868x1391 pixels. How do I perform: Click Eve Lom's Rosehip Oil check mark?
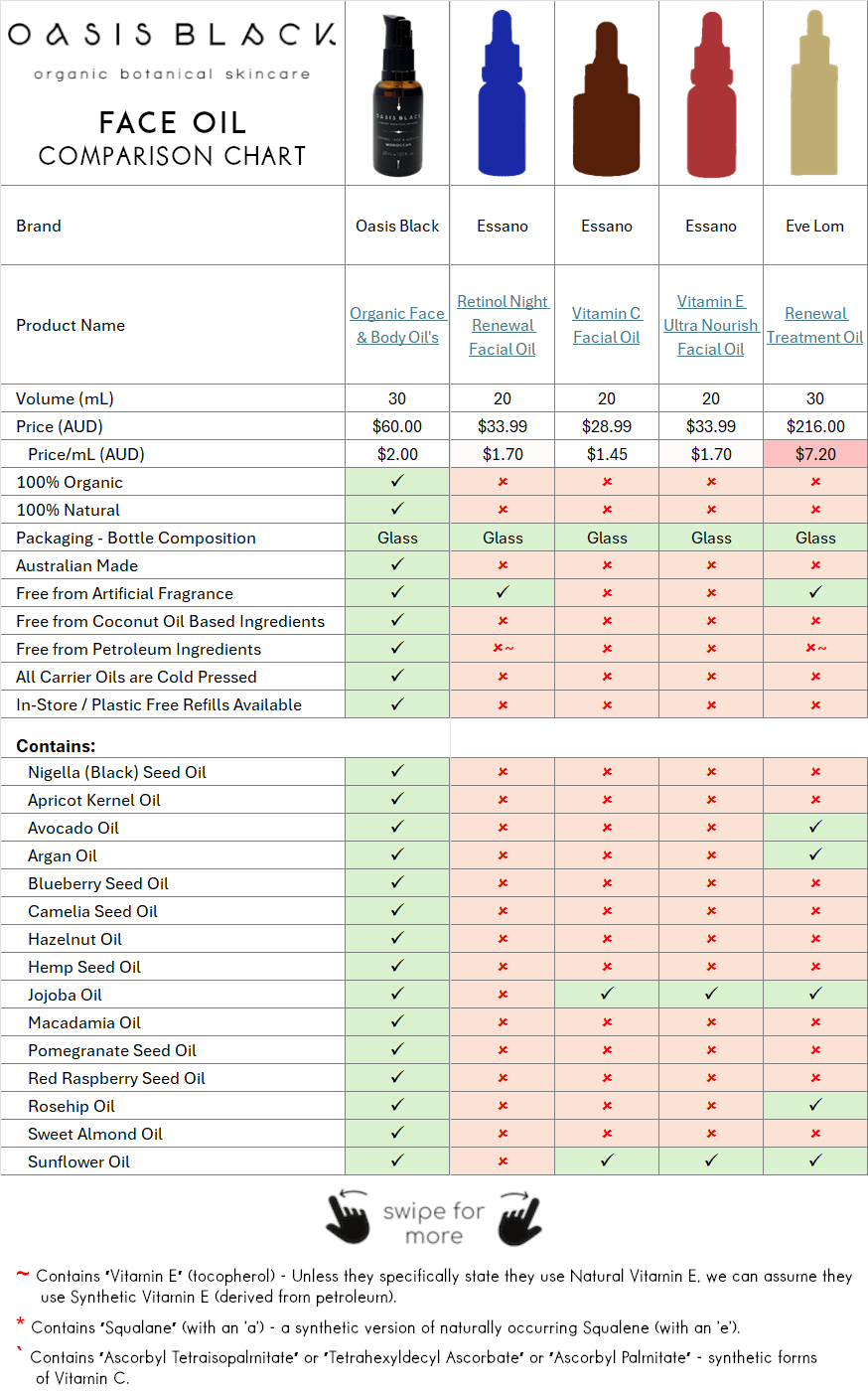click(x=815, y=1105)
